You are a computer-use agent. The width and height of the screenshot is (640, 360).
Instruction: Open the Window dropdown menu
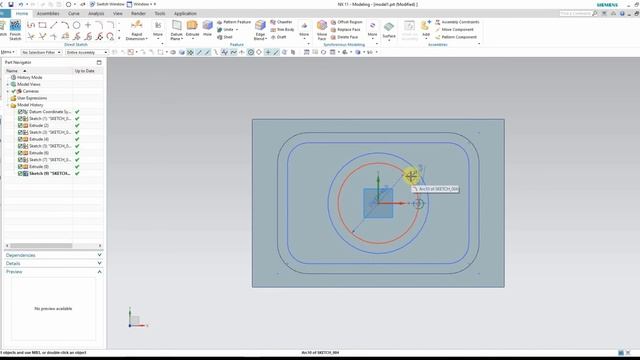click(141, 4)
